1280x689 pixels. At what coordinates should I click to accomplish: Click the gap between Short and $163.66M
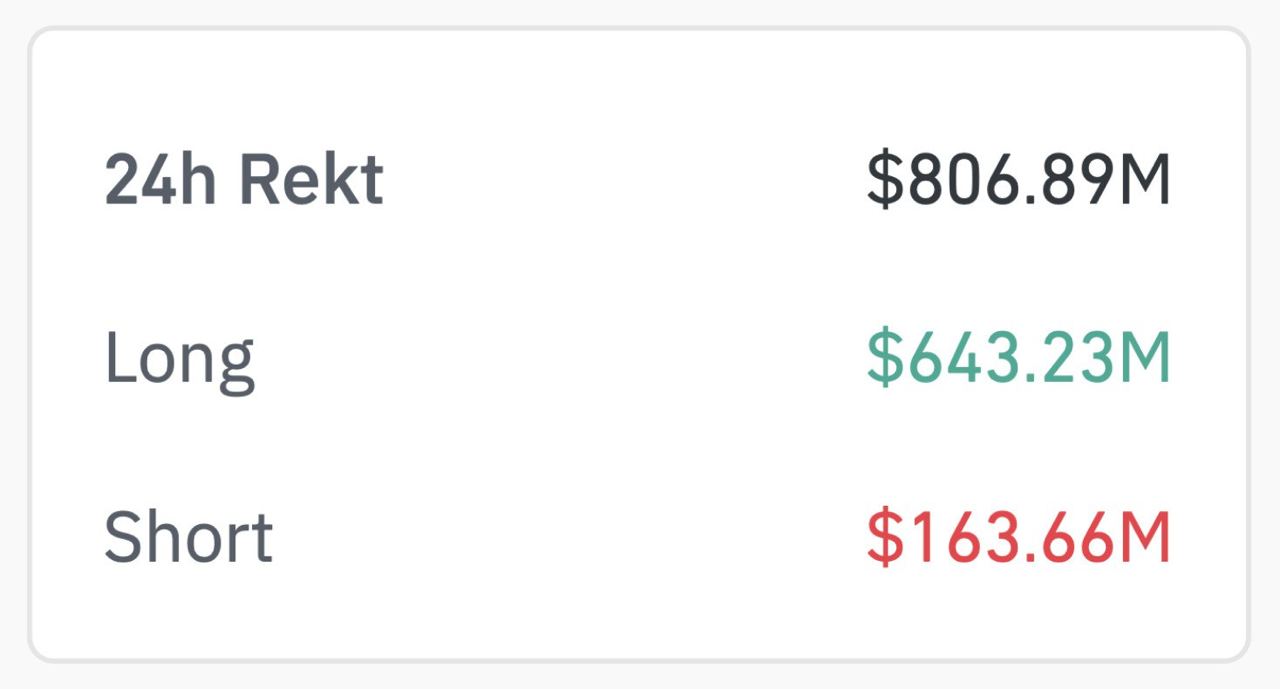point(570,536)
